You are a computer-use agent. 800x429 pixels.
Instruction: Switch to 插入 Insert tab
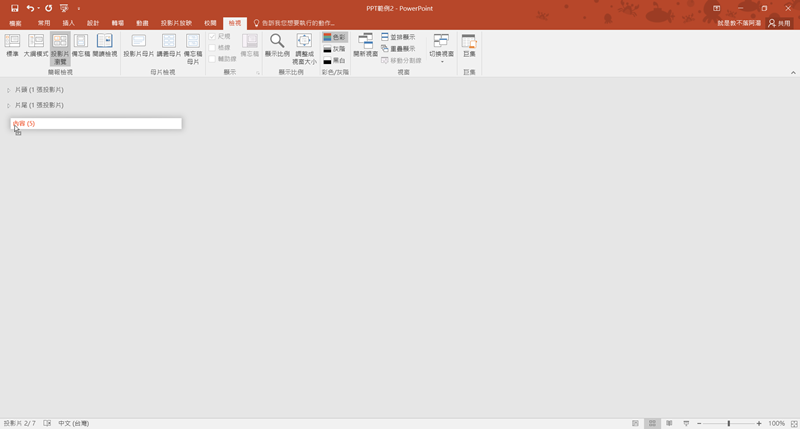point(68,23)
